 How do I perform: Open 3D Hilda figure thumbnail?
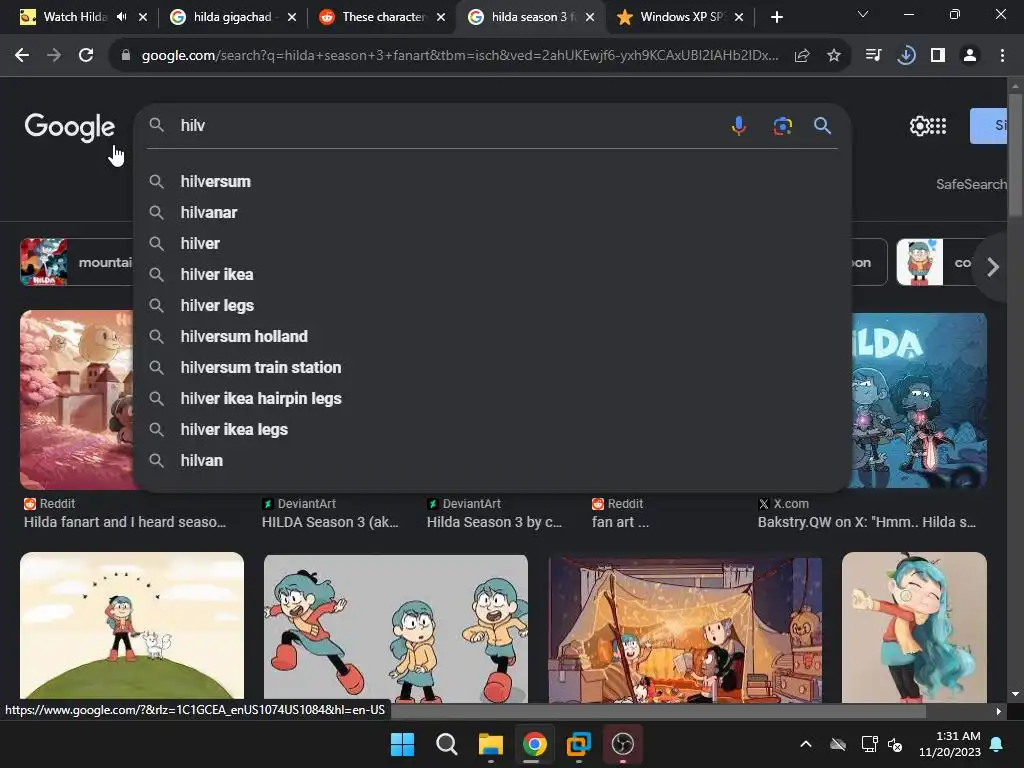[914, 627]
